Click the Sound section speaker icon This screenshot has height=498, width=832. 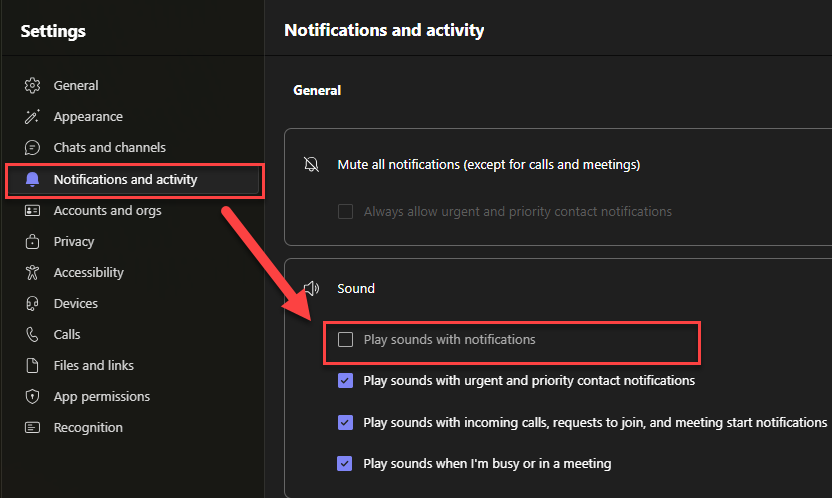click(311, 289)
